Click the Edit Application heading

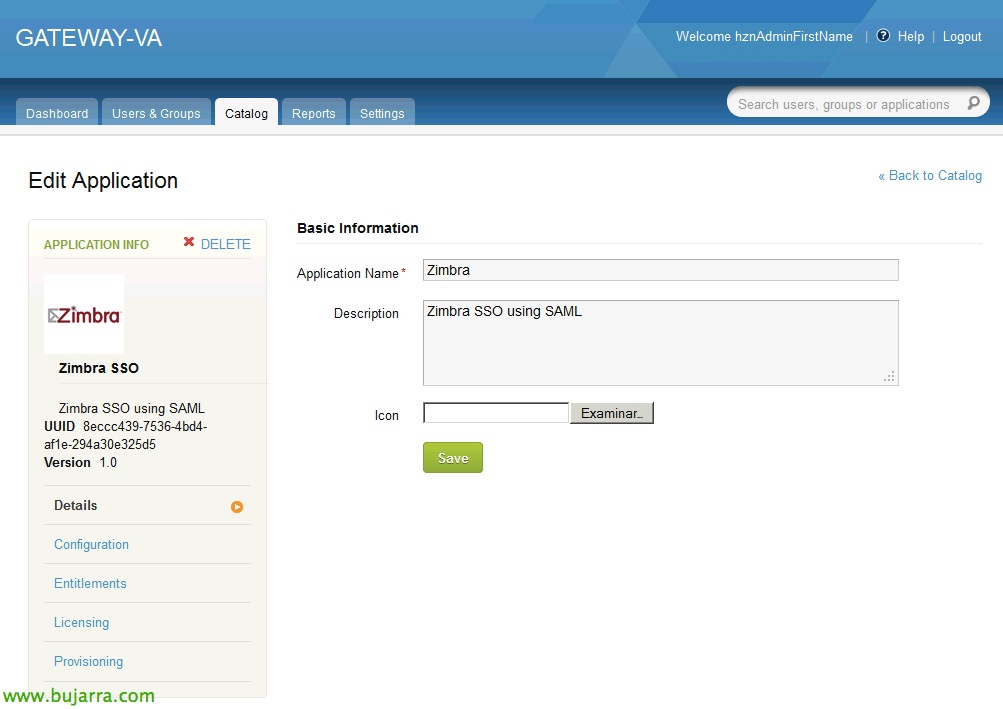click(103, 180)
